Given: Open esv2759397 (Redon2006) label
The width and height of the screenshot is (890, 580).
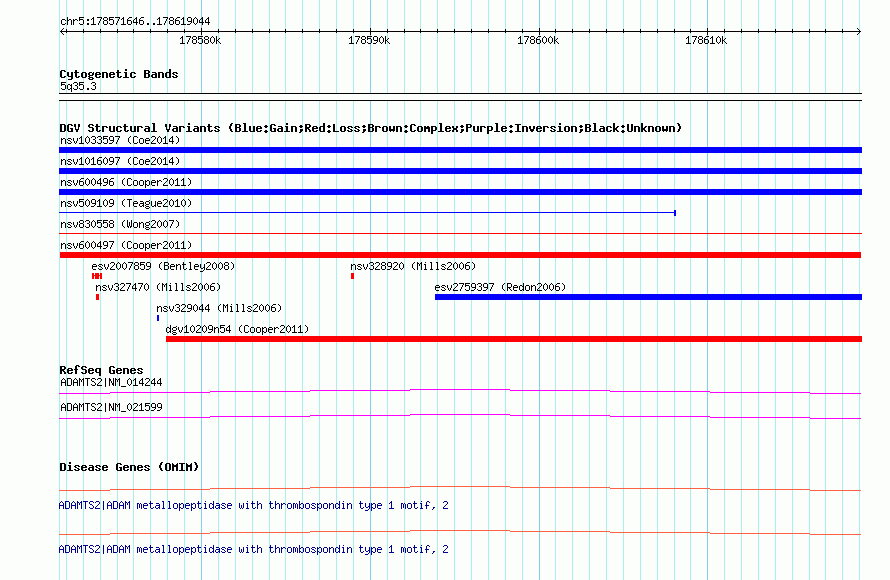Looking at the screenshot, I should (500, 287).
